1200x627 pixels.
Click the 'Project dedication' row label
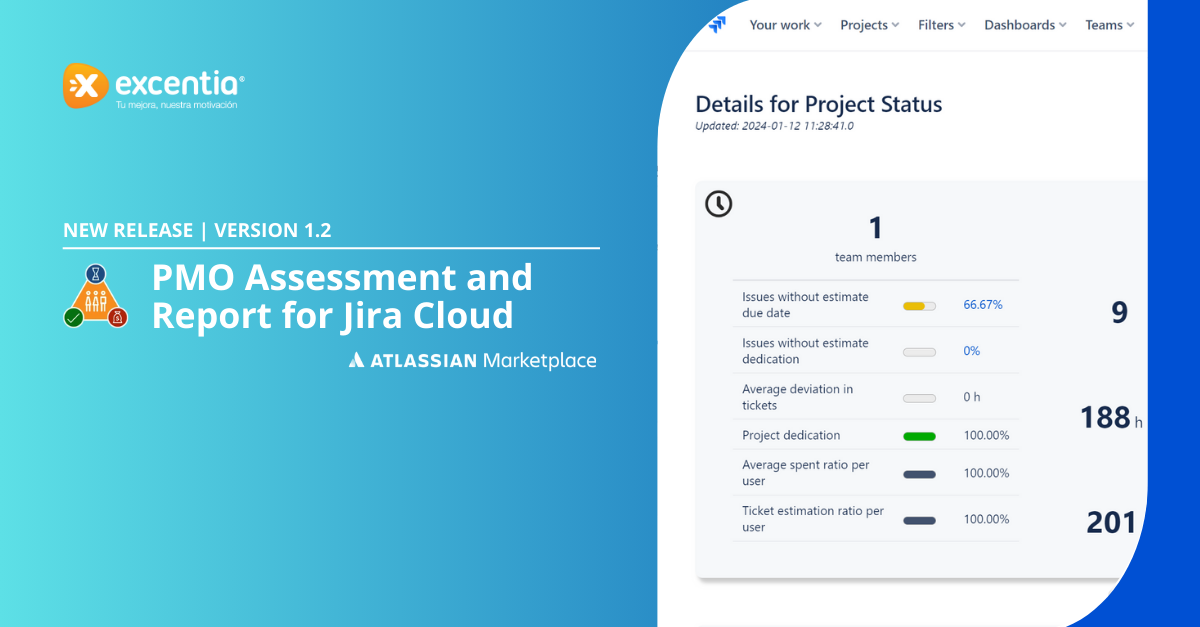coord(791,435)
